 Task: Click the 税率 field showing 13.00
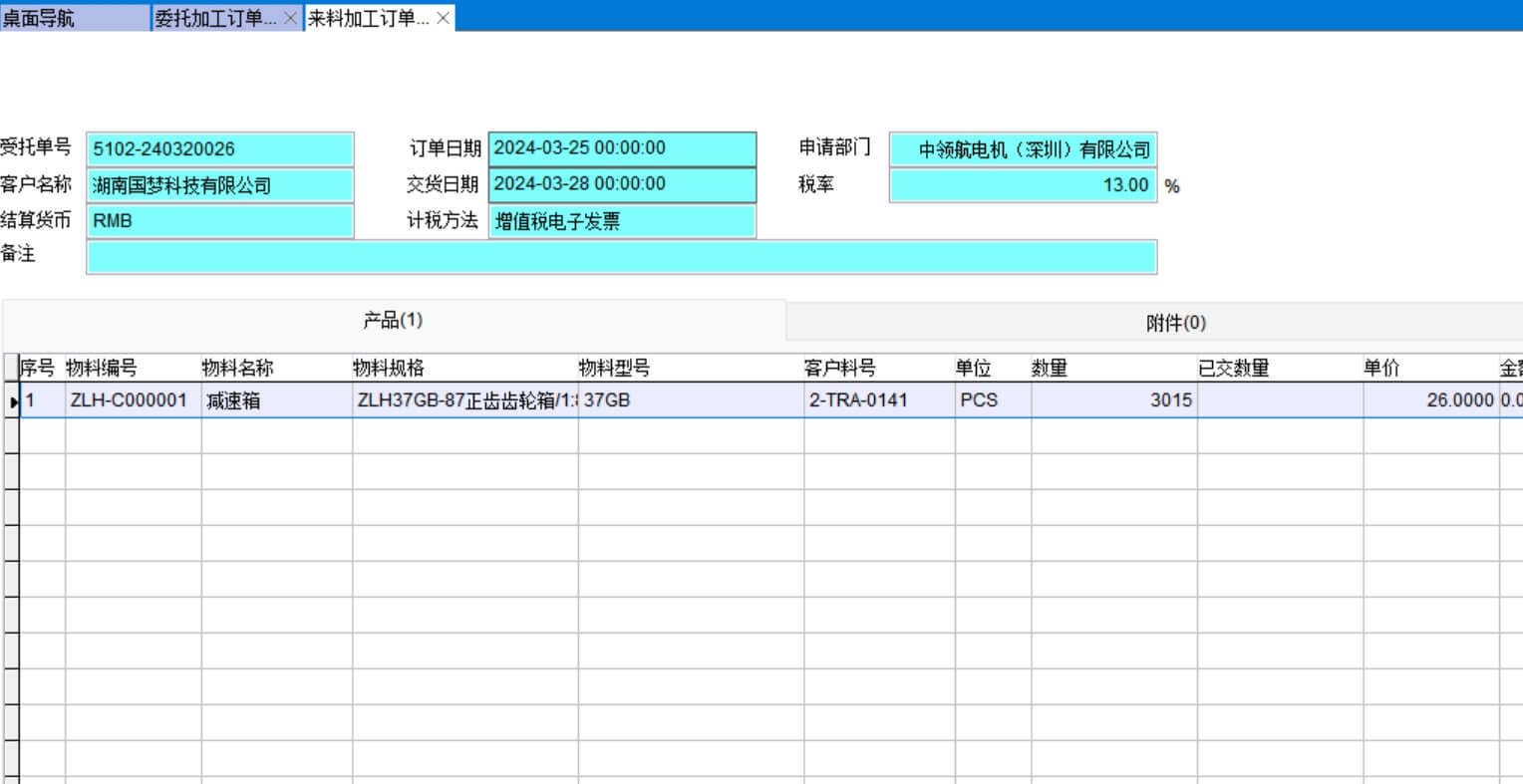[1023, 185]
